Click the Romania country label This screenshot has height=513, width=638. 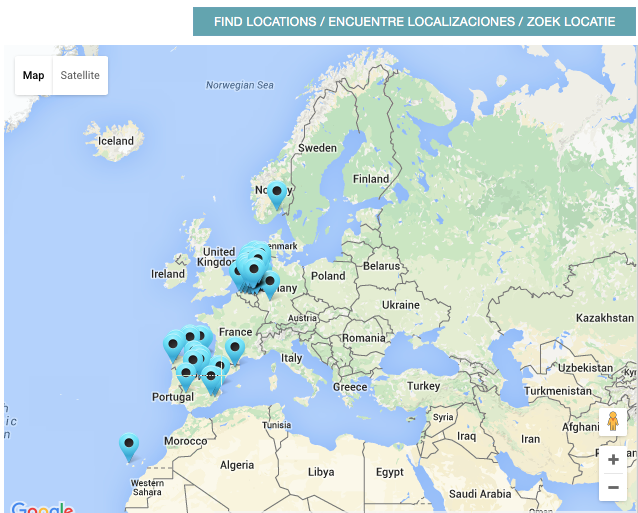363,338
